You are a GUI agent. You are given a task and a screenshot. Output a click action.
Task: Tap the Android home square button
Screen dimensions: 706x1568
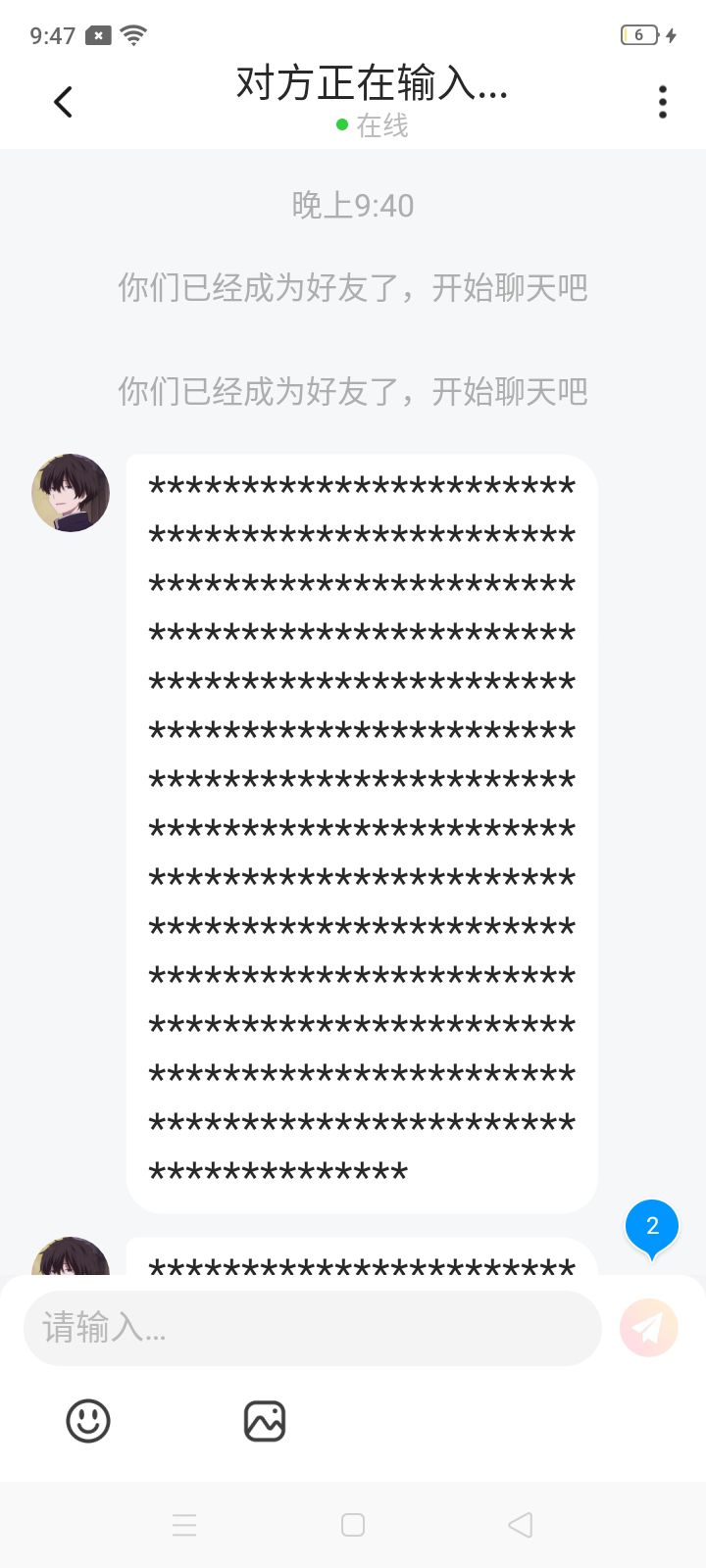(x=353, y=1525)
